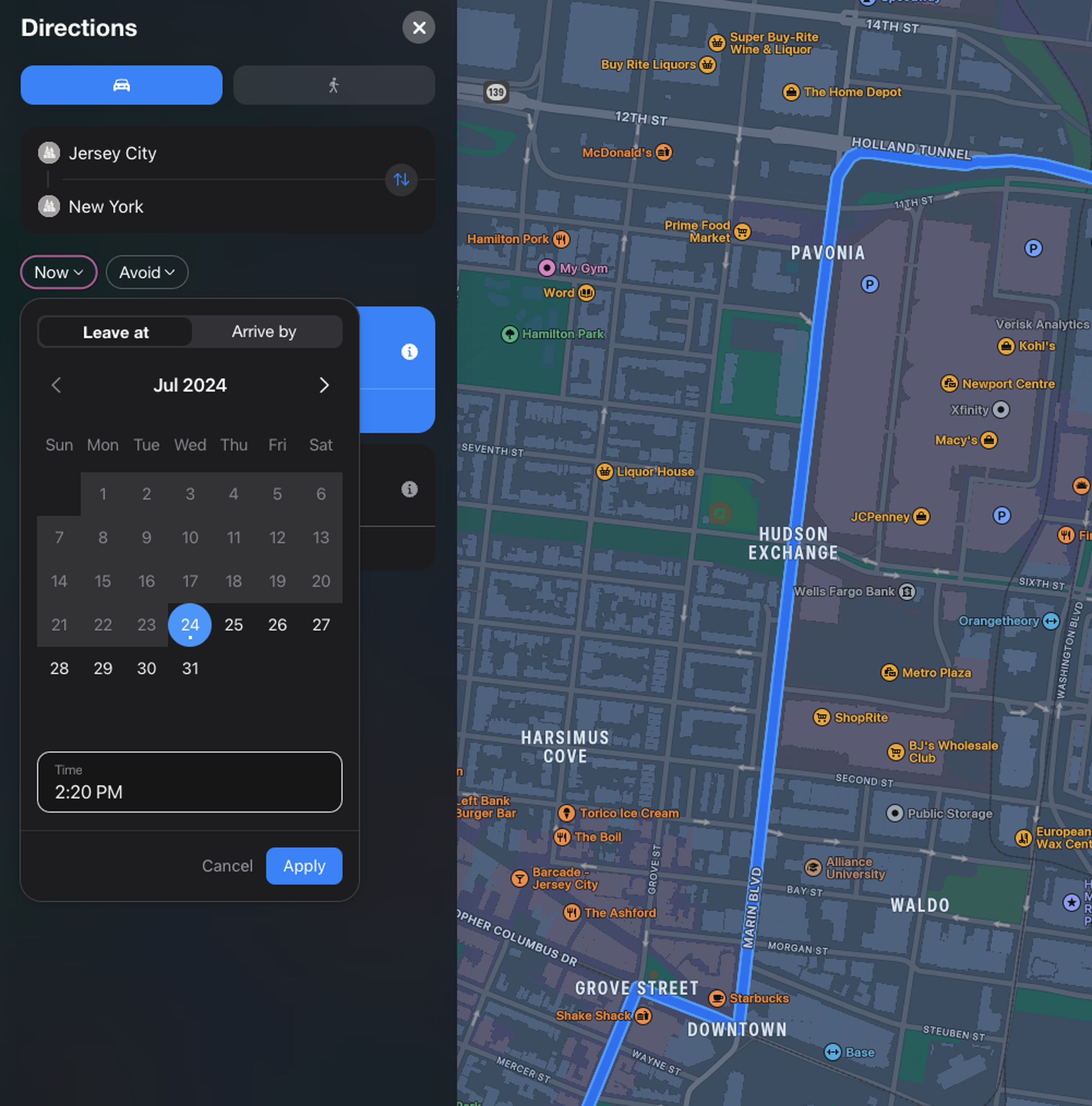Select the Arrive by option
Viewport: 1092px width, 1106px height.
[264, 332]
